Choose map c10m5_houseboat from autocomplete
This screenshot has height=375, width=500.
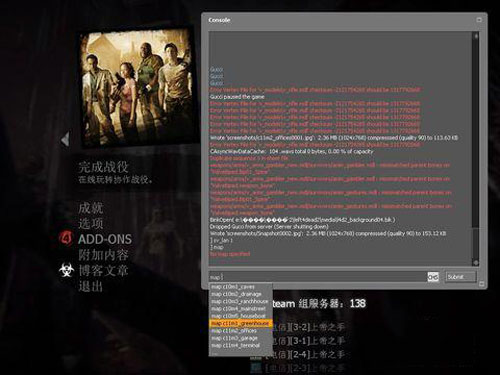(x=240, y=316)
